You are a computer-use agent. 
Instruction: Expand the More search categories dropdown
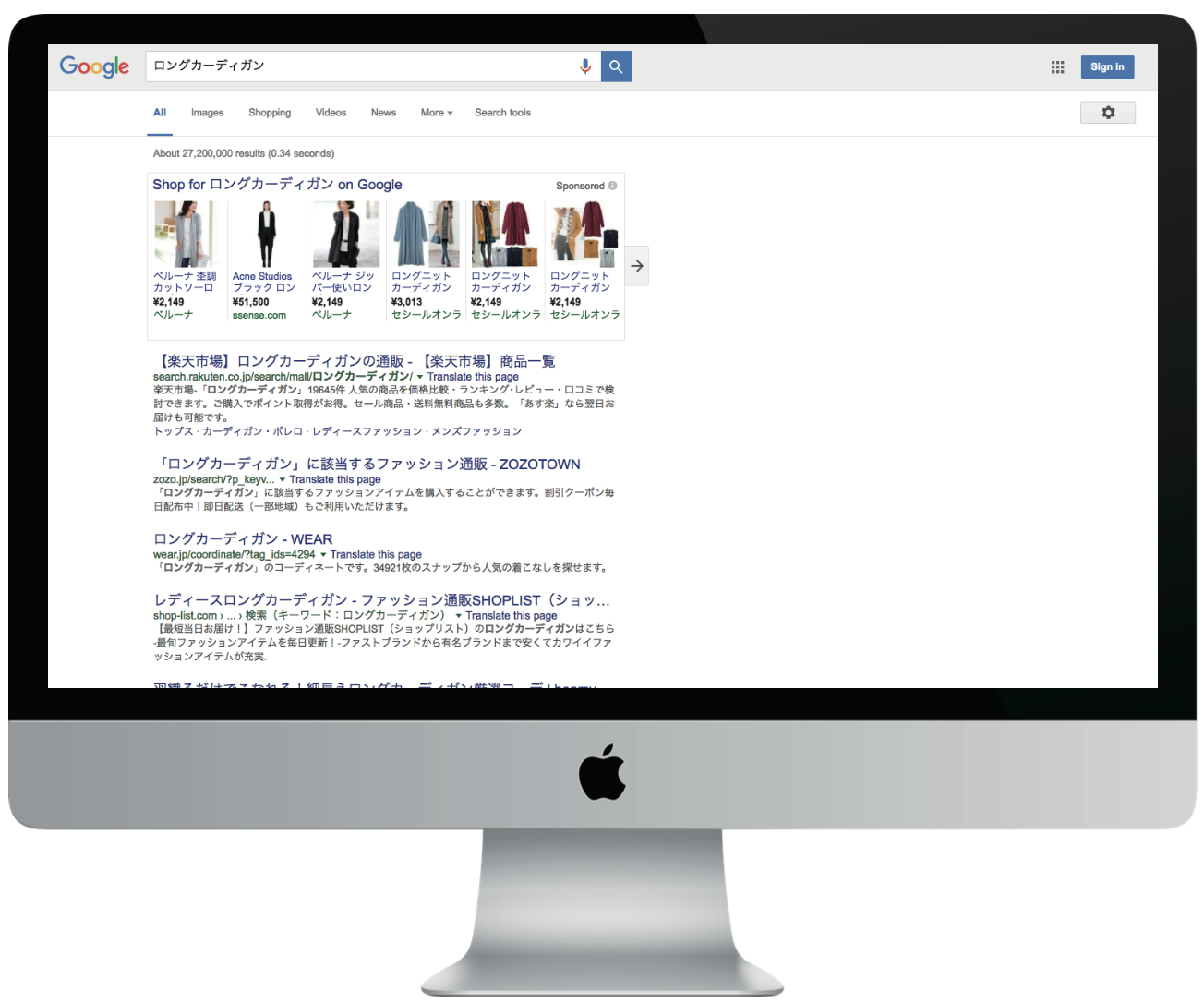click(x=437, y=113)
